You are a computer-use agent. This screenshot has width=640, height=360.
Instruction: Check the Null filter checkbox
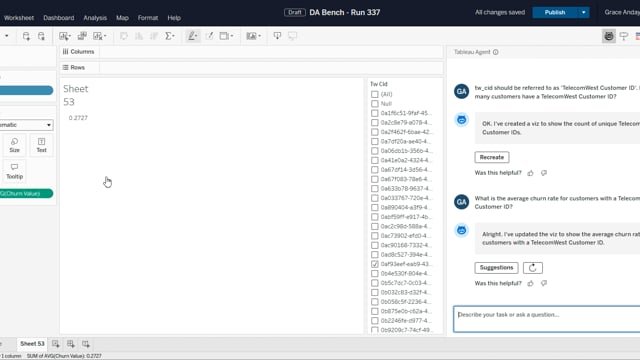[x=375, y=104]
